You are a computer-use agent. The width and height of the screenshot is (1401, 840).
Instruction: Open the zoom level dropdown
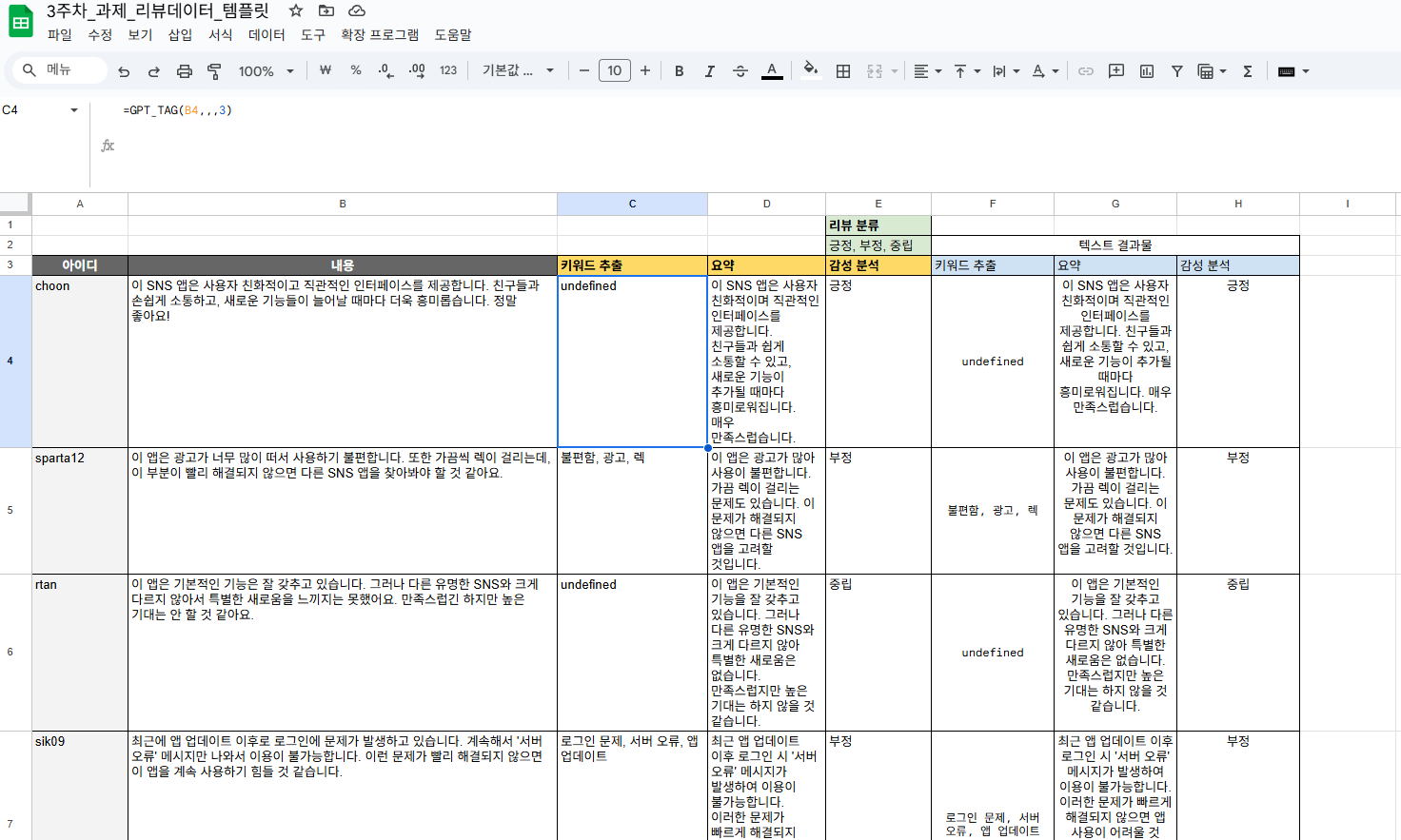266,71
